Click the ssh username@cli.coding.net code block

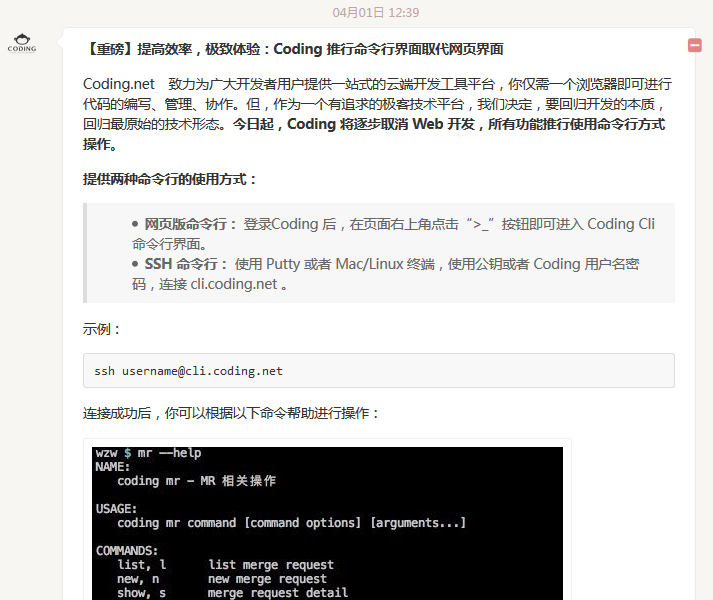click(379, 371)
